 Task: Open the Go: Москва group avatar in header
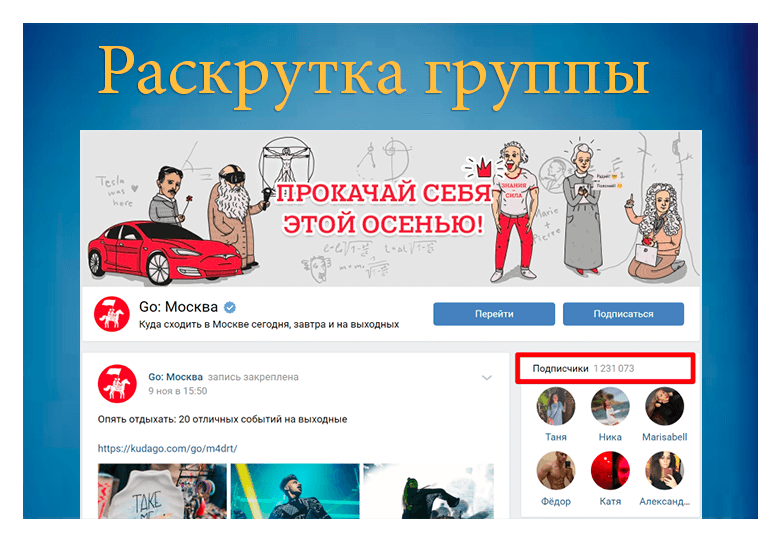112,314
